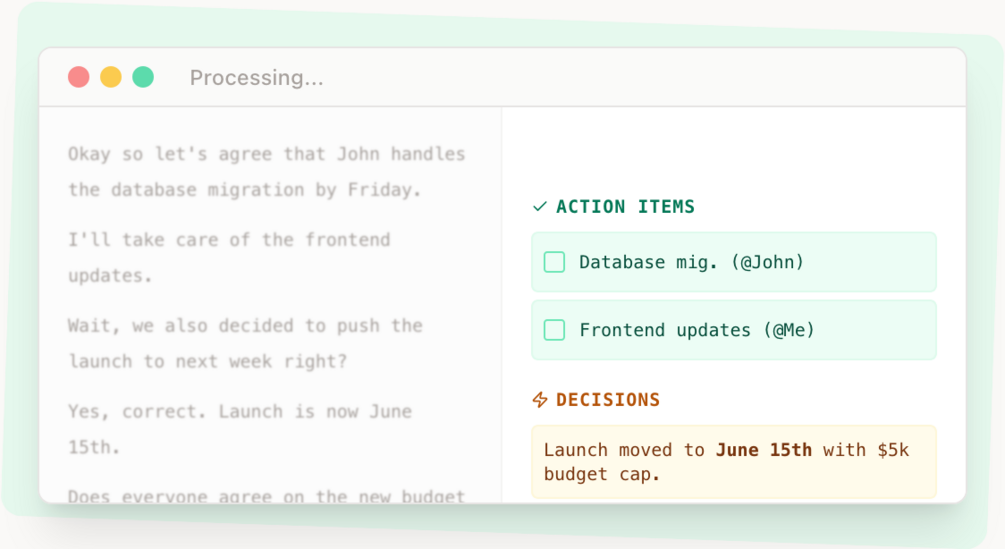The height and width of the screenshot is (549, 1005).
Task: Select the ACTION ITEMS section heading
Action: tap(625, 207)
